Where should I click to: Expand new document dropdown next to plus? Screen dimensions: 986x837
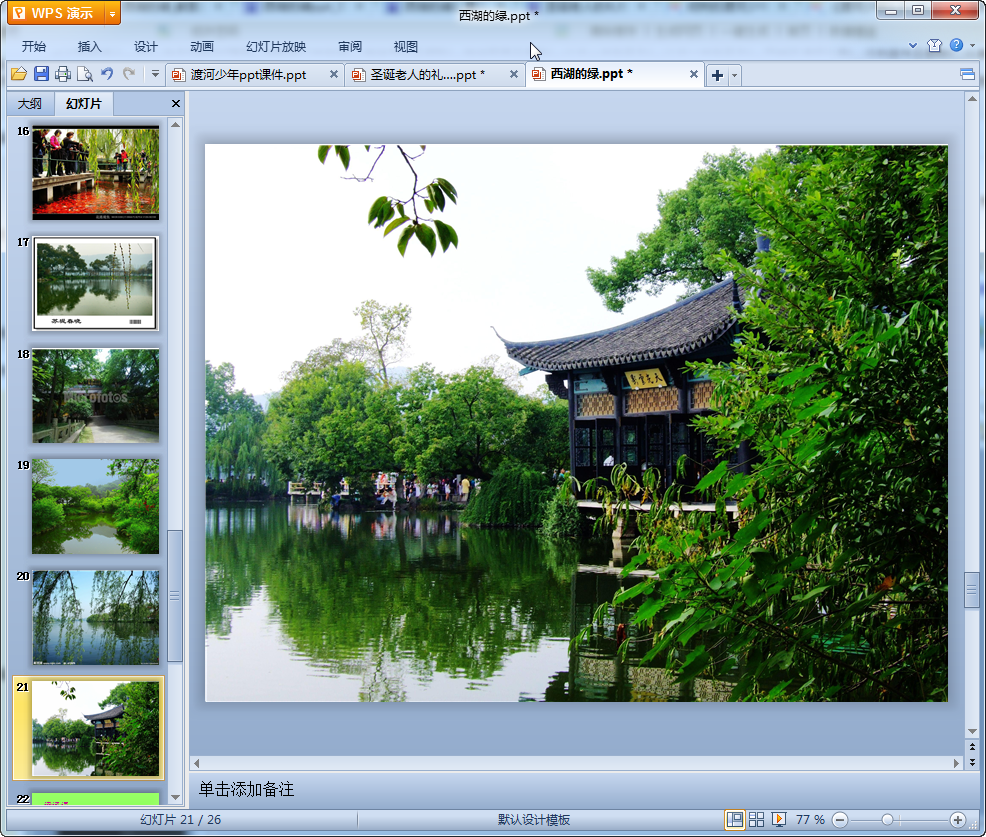[734, 75]
